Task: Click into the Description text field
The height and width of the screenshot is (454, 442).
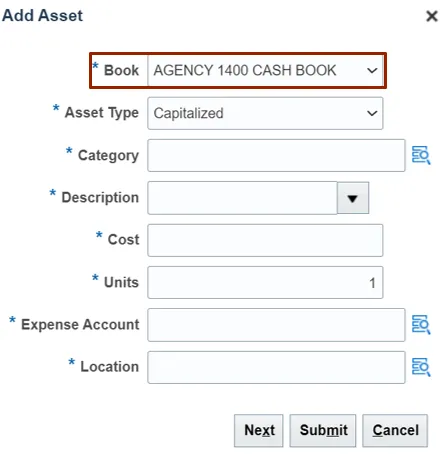Action: [242, 198]
